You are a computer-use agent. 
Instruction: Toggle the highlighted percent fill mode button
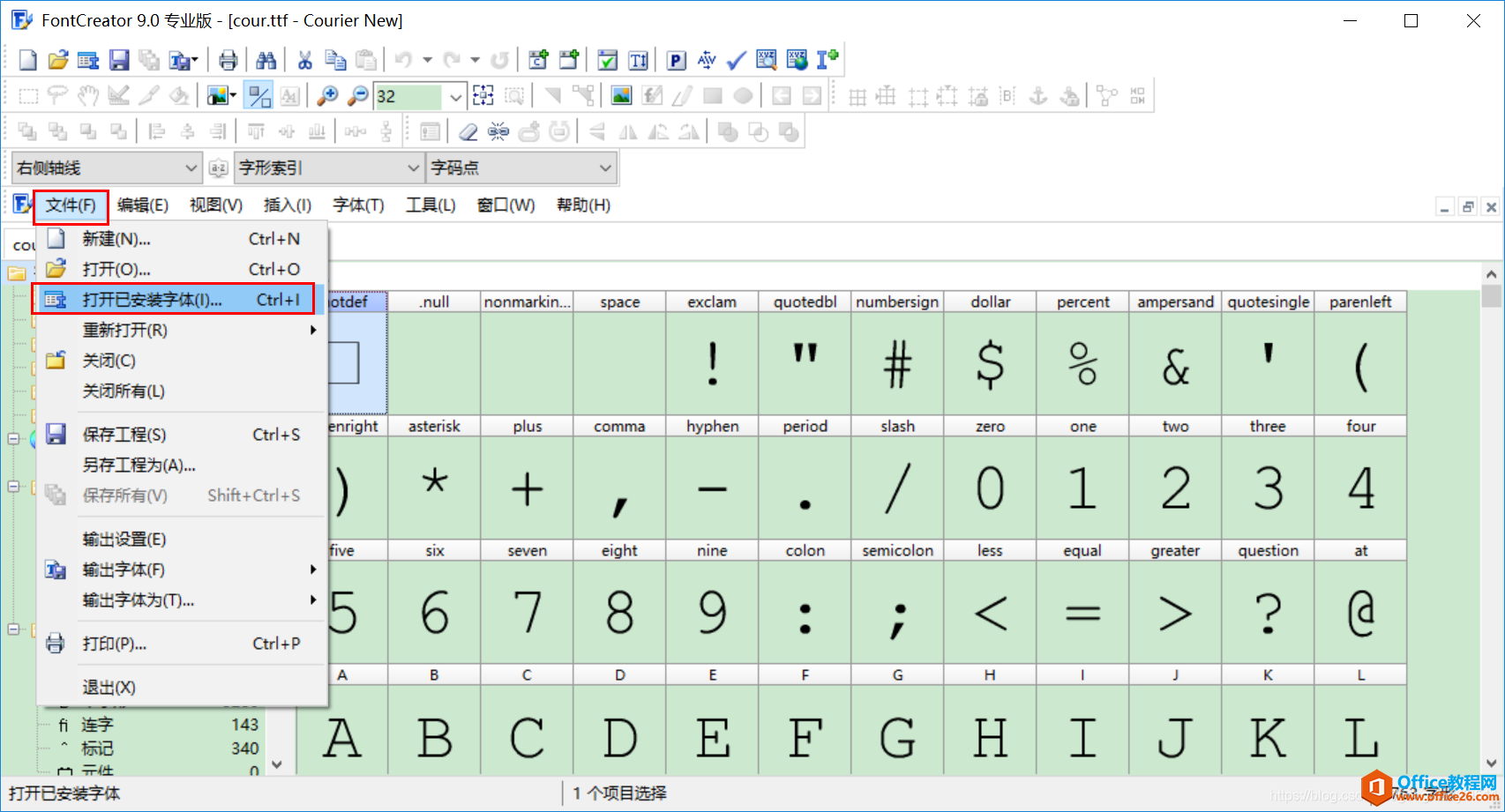[259, 96]
